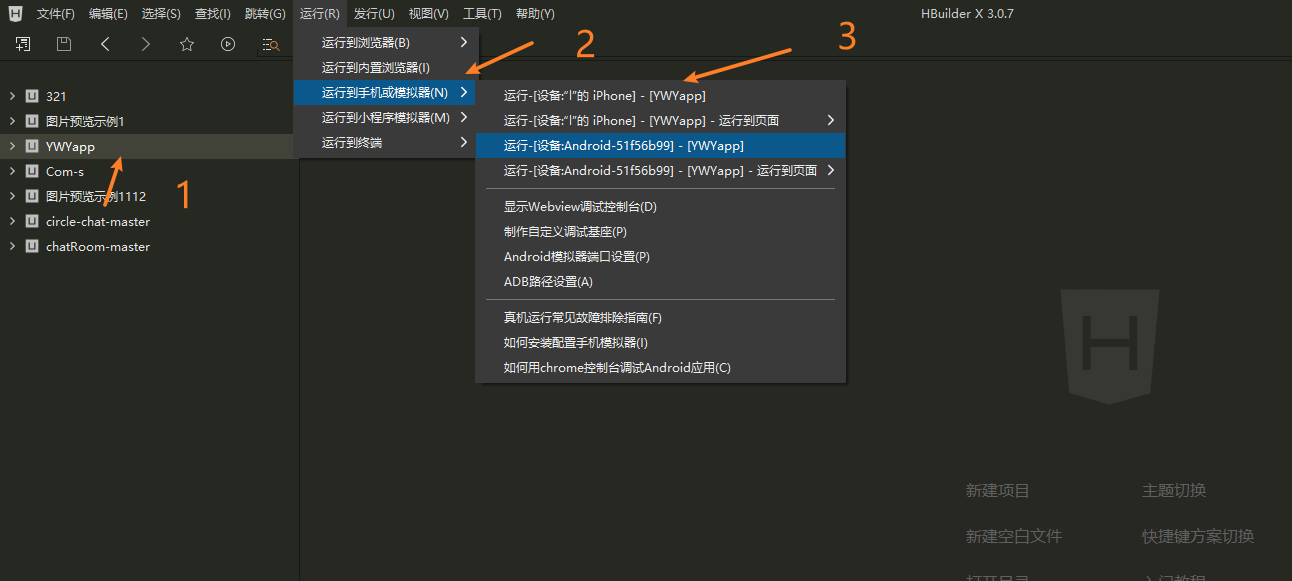Image resolution: width=1292 pixels, height=581 pixels.
Task: Click the HBuilder X logo icon
Action: 16,14
